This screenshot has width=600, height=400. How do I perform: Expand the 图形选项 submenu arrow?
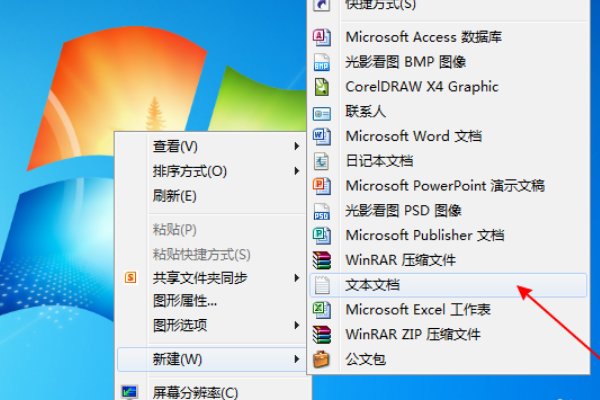click(296, 325)
